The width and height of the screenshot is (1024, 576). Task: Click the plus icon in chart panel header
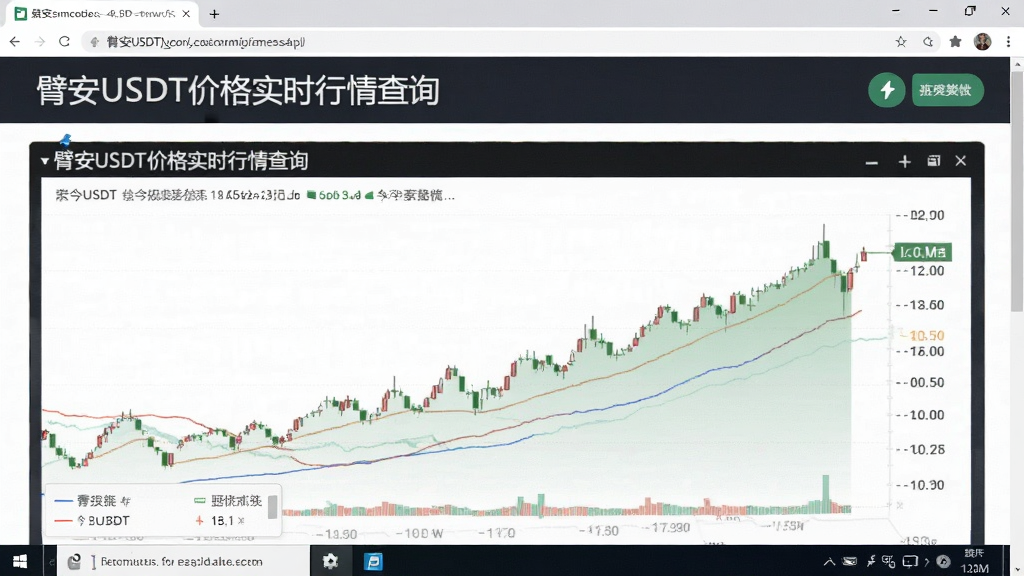[x=904, y=161]
